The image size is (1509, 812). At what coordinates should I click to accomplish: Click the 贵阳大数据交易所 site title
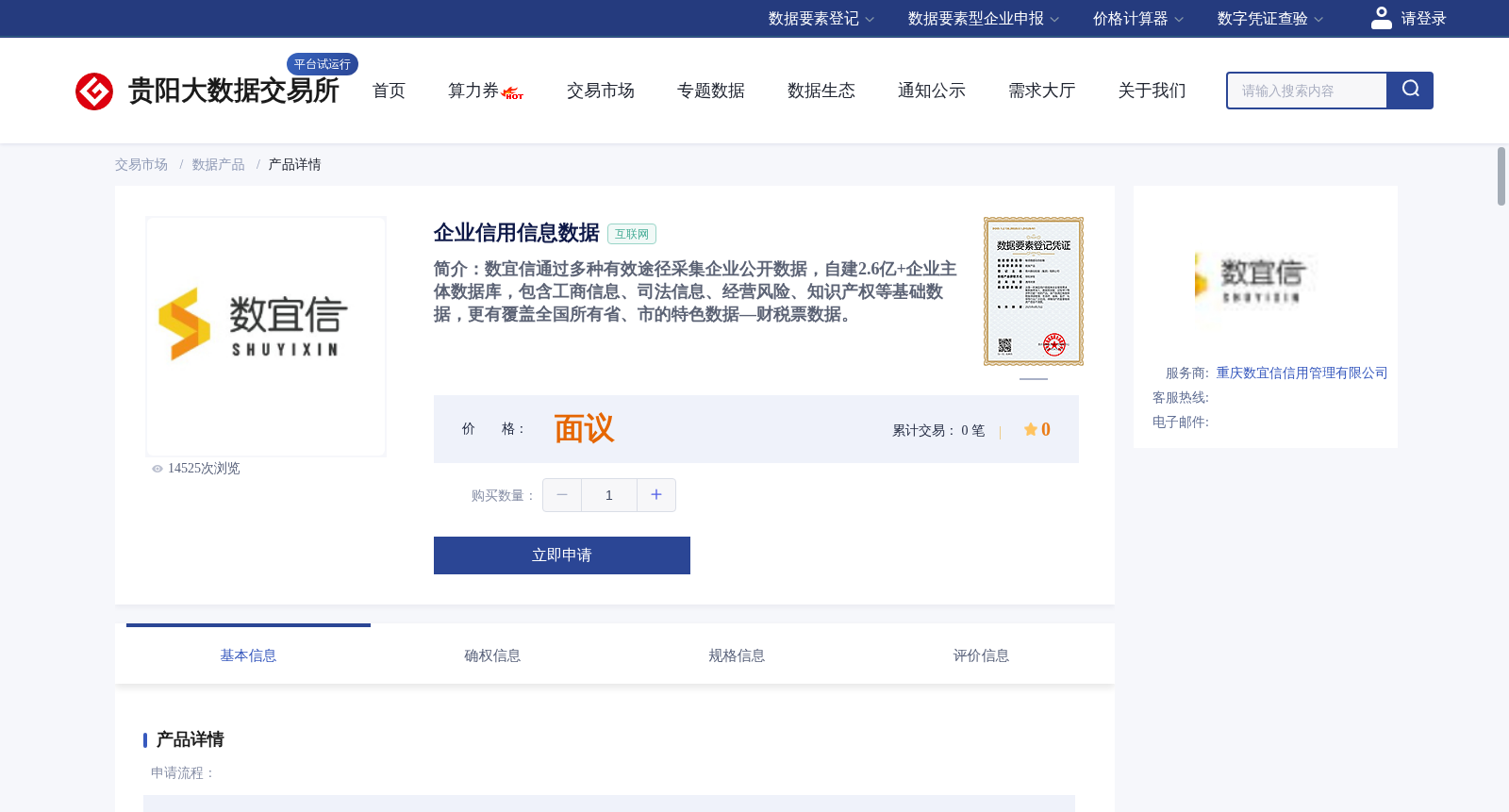point(234,91)
